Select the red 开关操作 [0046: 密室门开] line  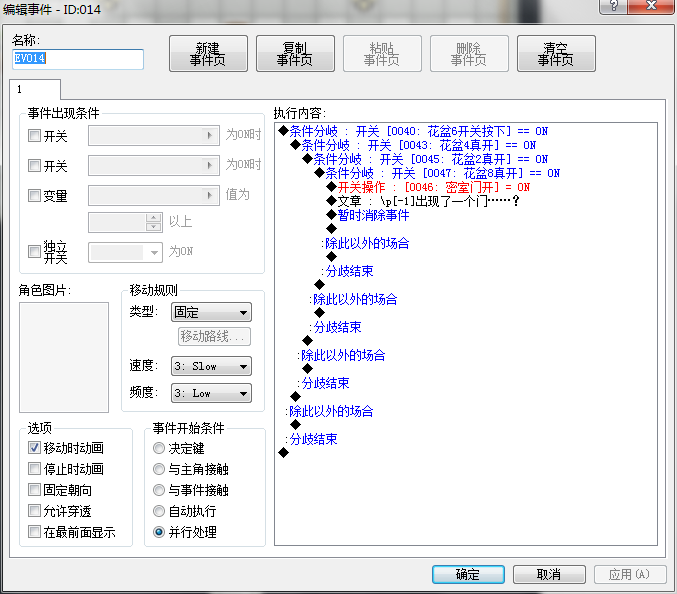coord(428,187)
